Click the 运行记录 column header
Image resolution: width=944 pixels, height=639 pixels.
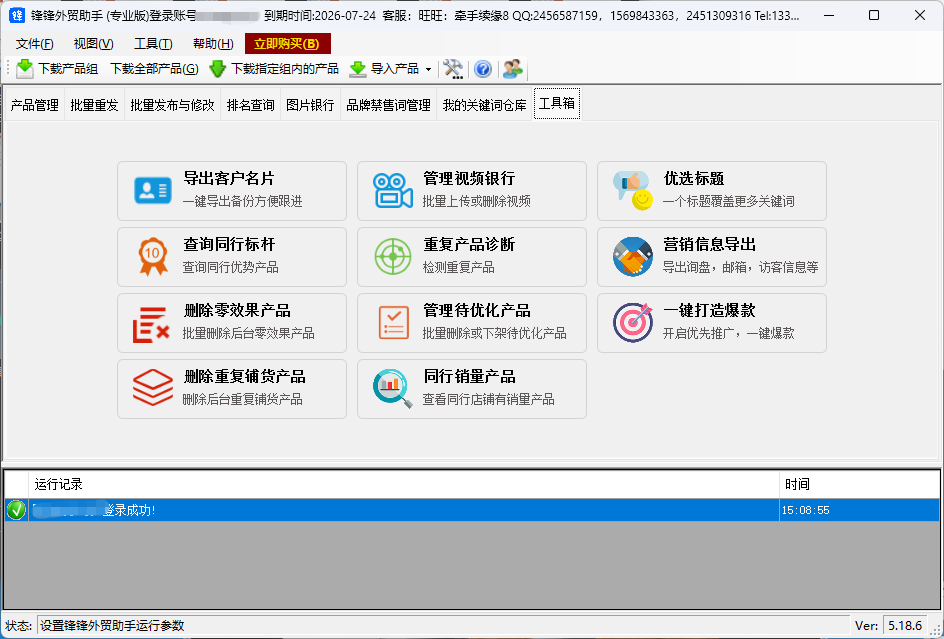pos(400,484)
